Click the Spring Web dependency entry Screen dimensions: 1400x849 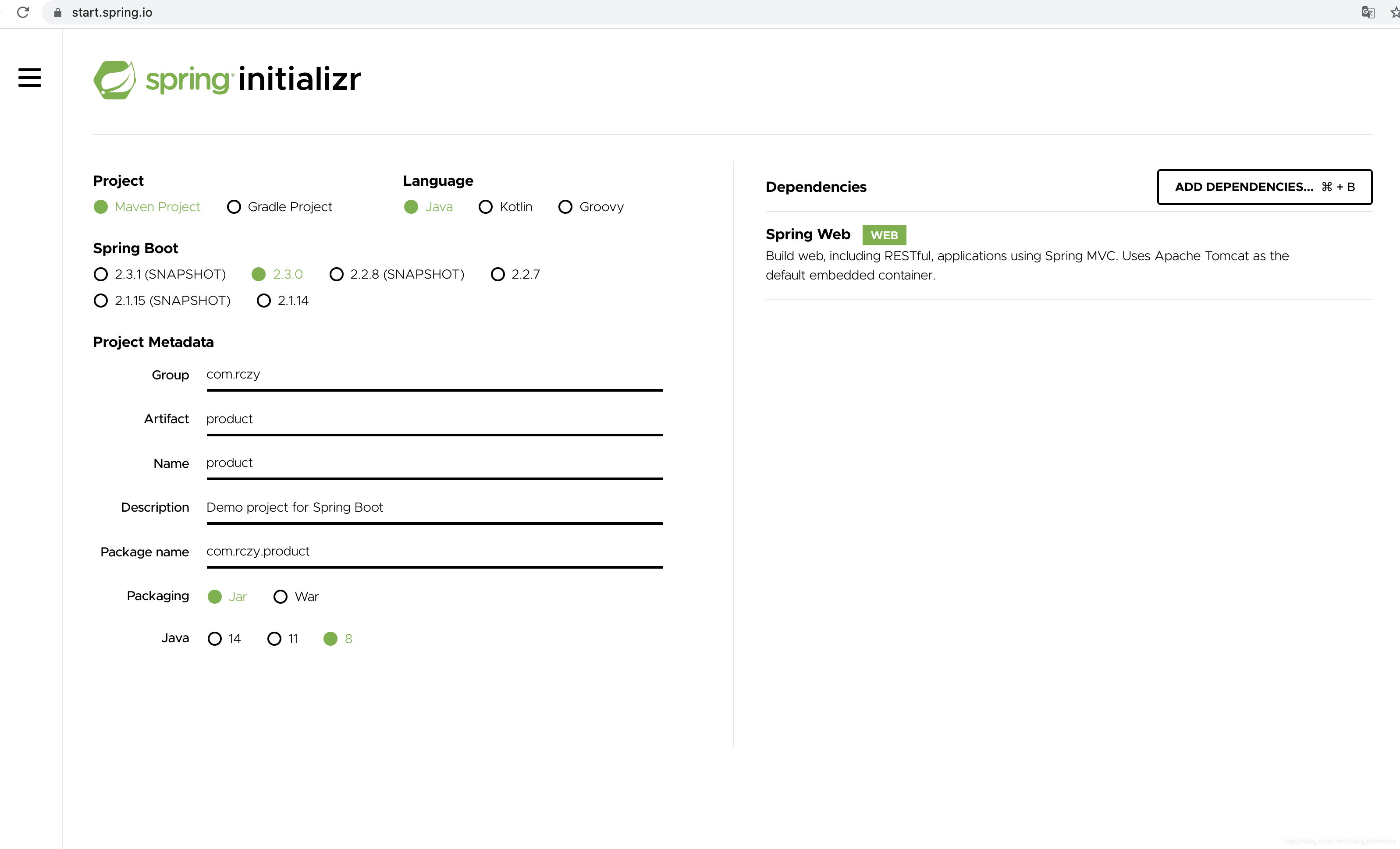tap(1068, 255)
